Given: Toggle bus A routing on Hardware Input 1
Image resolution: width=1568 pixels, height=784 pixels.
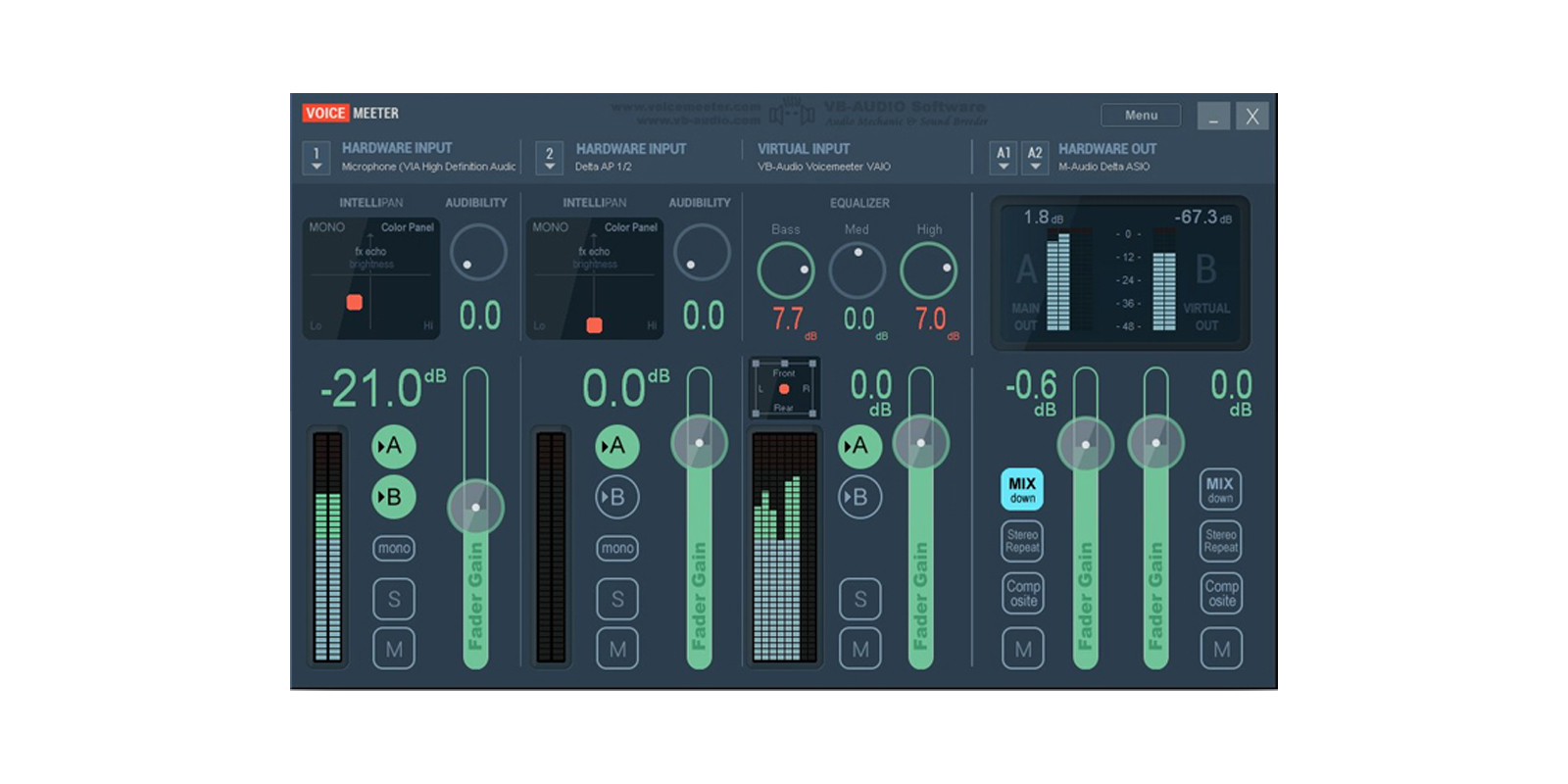Looking at the screenshot, I should [x=394, y=446].
